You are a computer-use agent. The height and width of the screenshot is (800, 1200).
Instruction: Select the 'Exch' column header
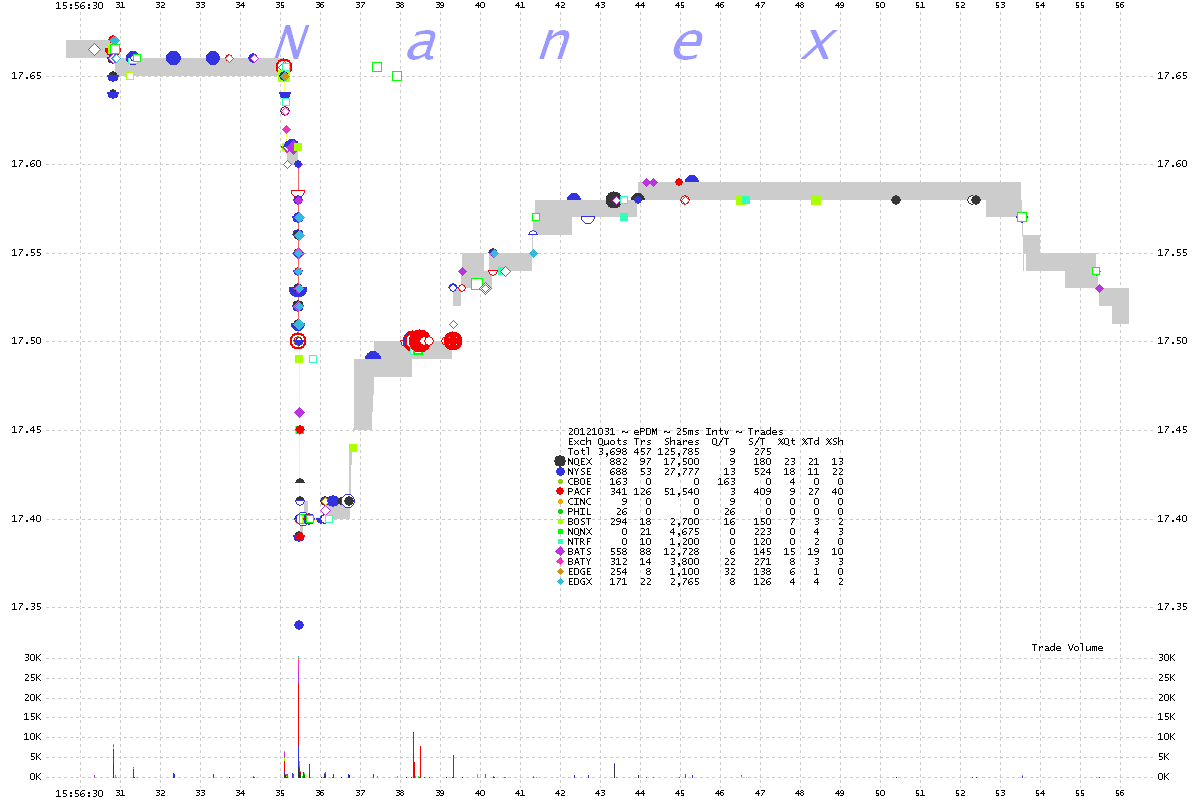(580, 441)
